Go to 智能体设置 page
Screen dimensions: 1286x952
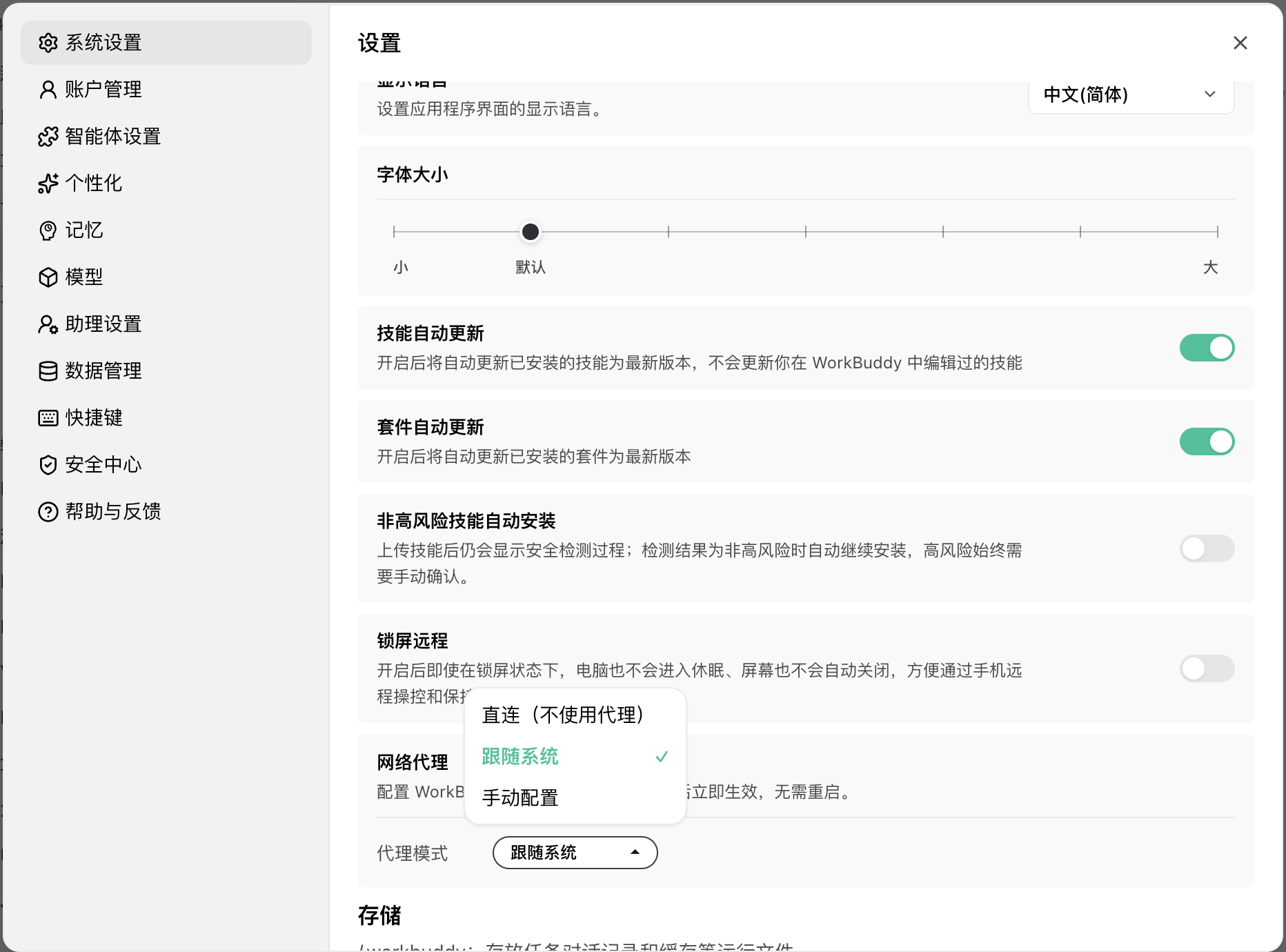pyautogui.click(x=166, y=137)
